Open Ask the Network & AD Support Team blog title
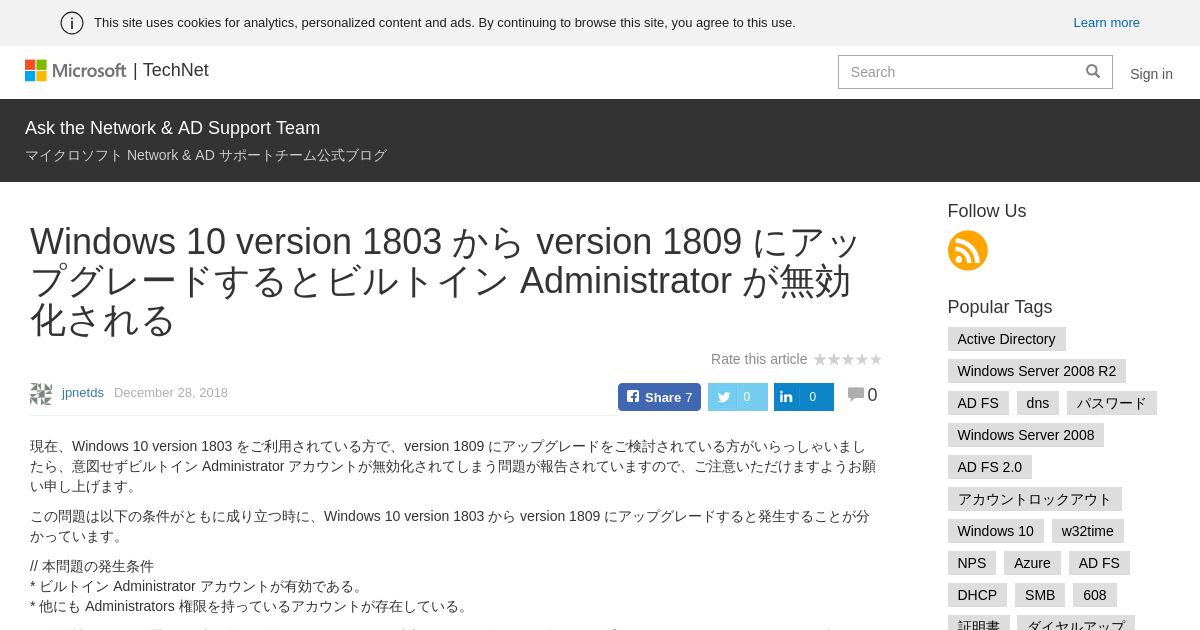 point(172,128)
